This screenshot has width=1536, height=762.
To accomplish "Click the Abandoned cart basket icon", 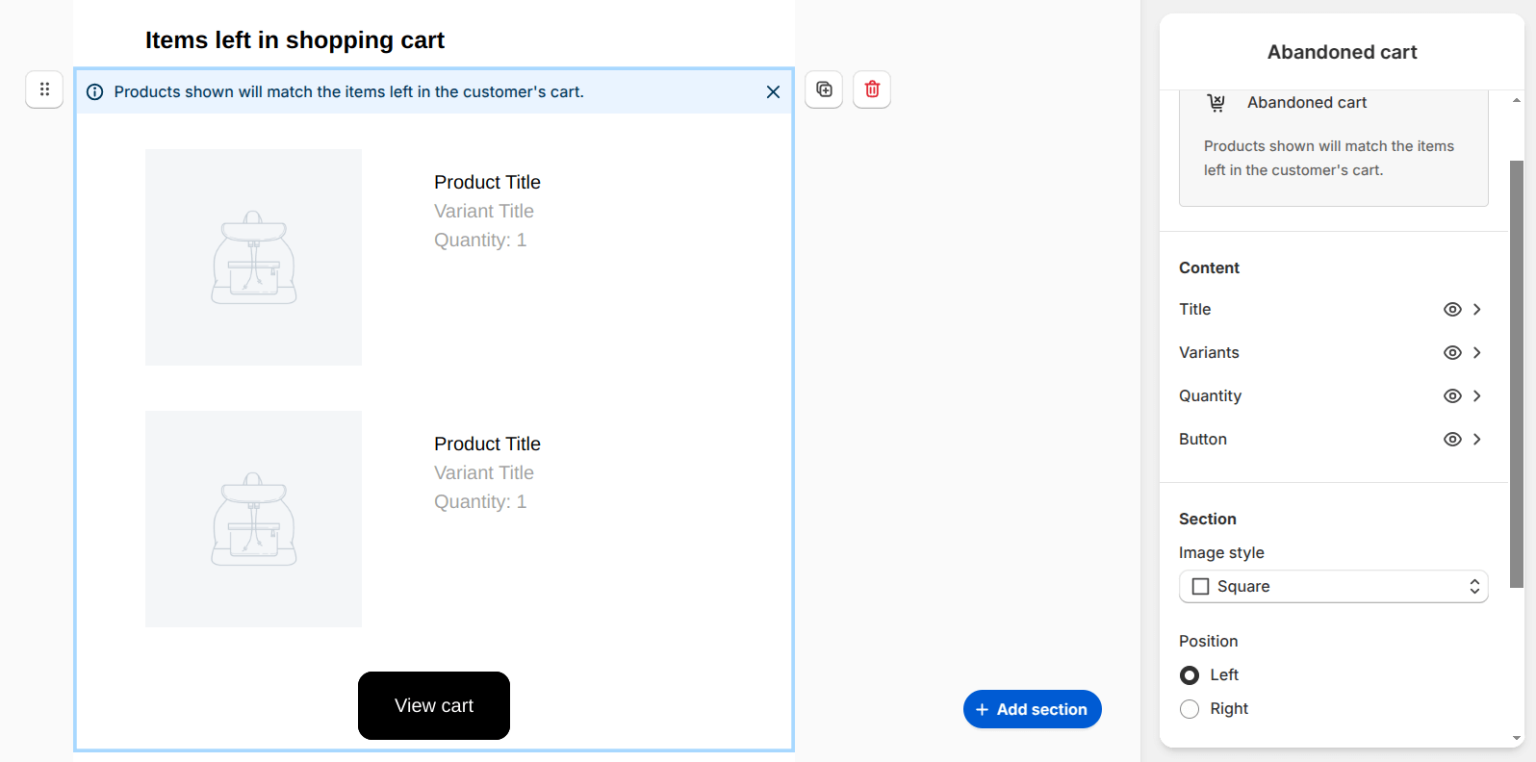I will (x=1216, y=102).
